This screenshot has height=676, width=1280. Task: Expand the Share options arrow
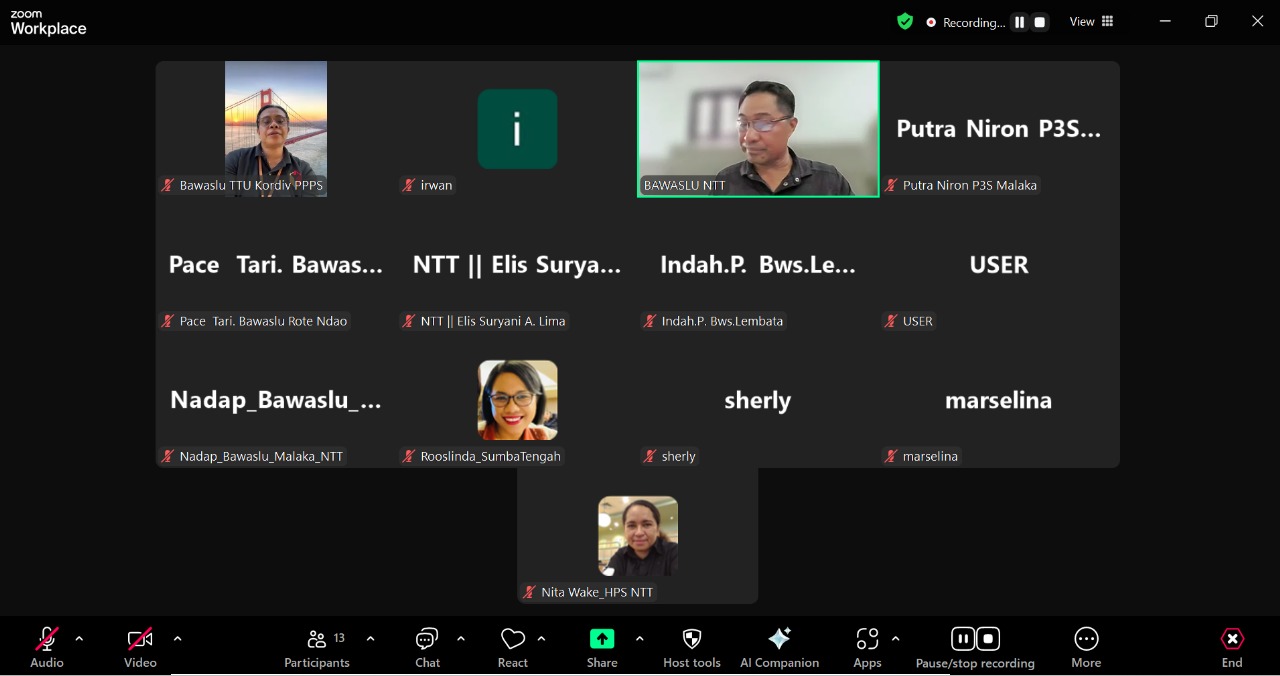click(639, 639)
